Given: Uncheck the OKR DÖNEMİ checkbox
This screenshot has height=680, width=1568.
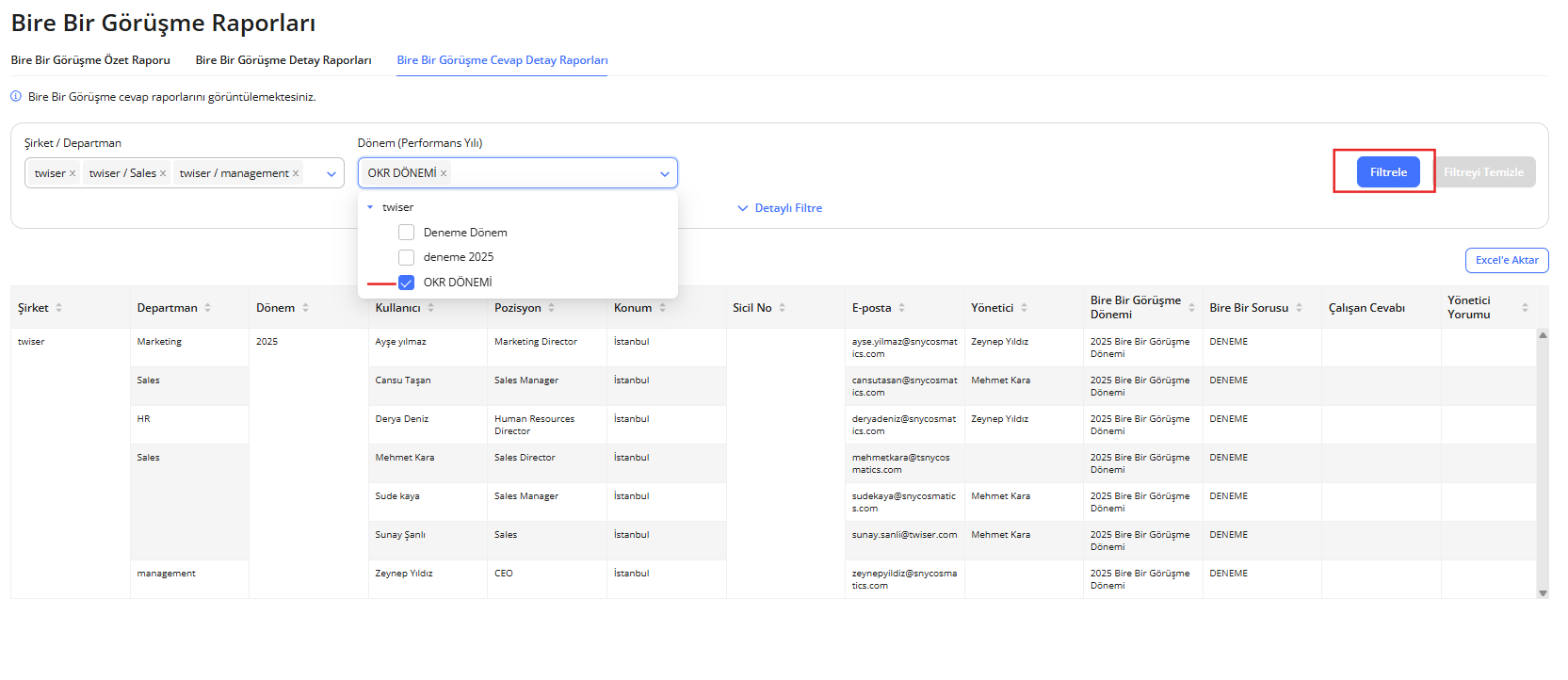Looking at the screenshot, I should click(407, 283).
